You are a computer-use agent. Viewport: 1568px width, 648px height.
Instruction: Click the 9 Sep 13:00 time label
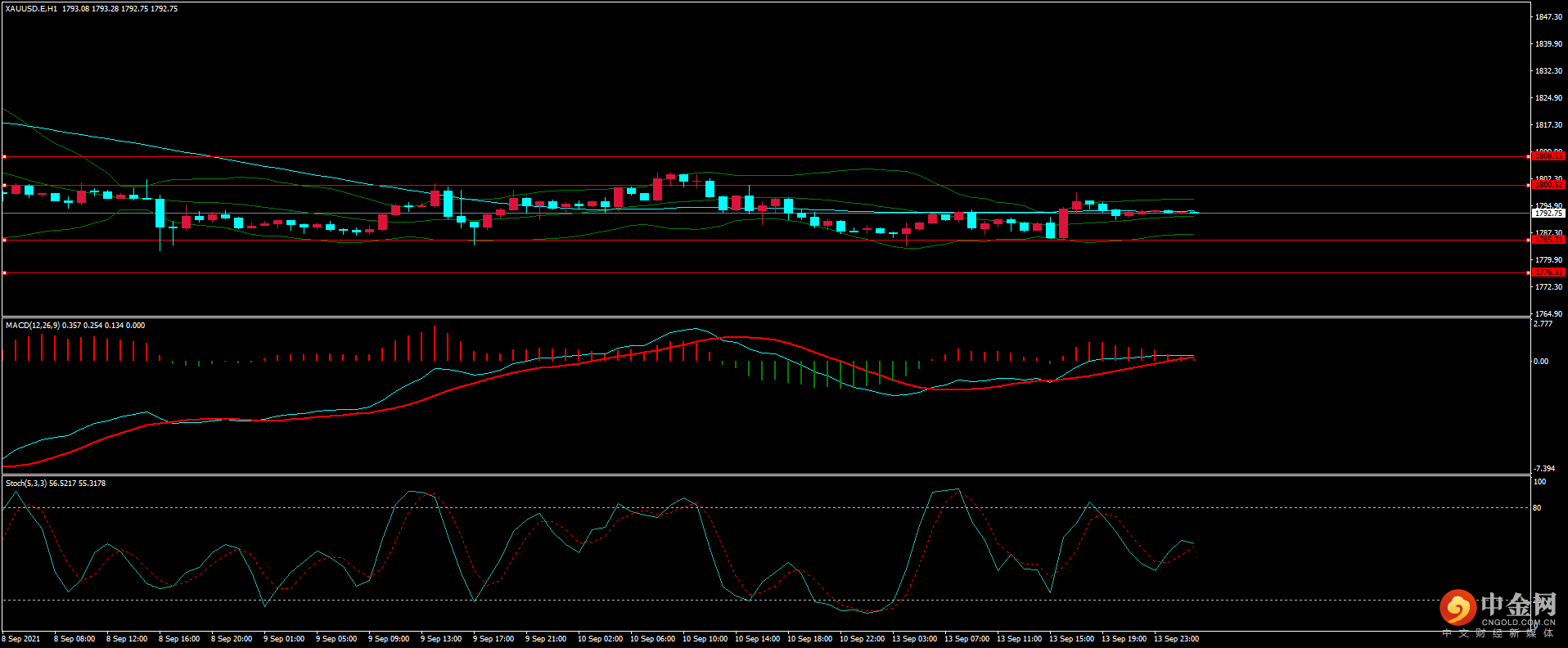441,639
